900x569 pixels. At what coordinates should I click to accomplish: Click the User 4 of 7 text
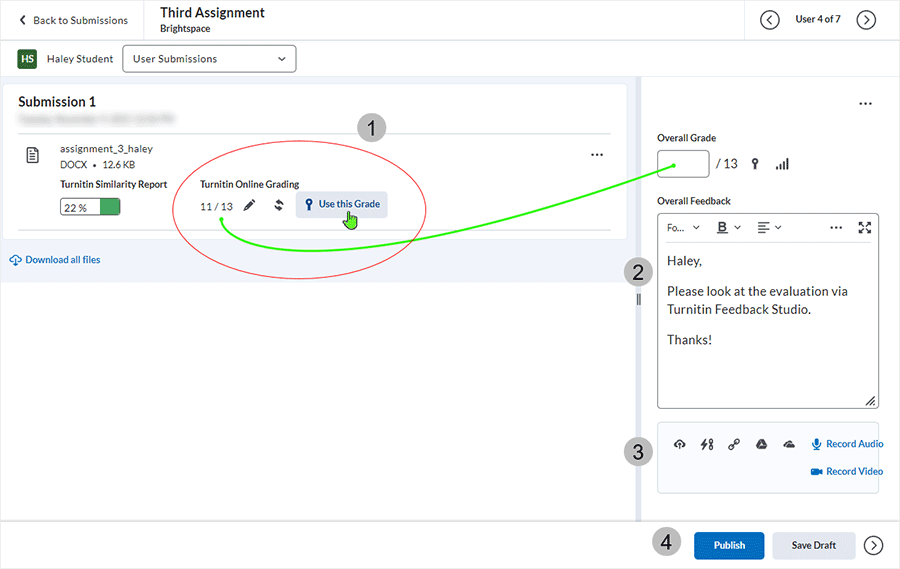click(818, 19)
